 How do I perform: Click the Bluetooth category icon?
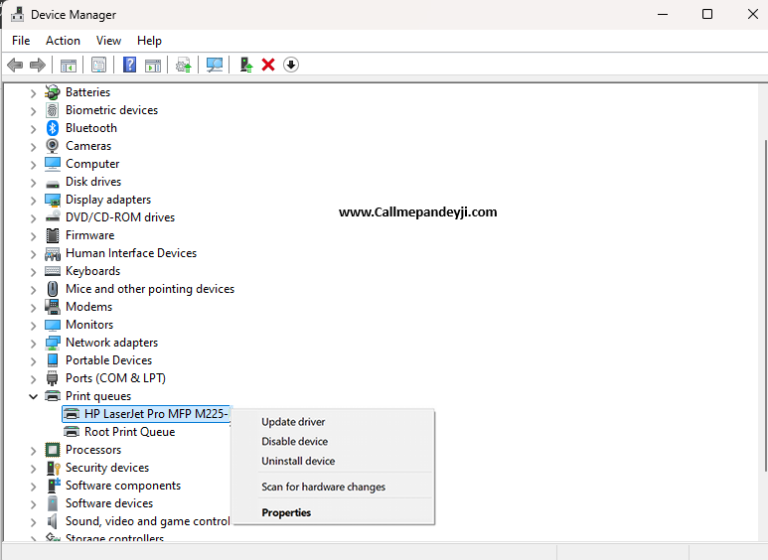(52, 128)
